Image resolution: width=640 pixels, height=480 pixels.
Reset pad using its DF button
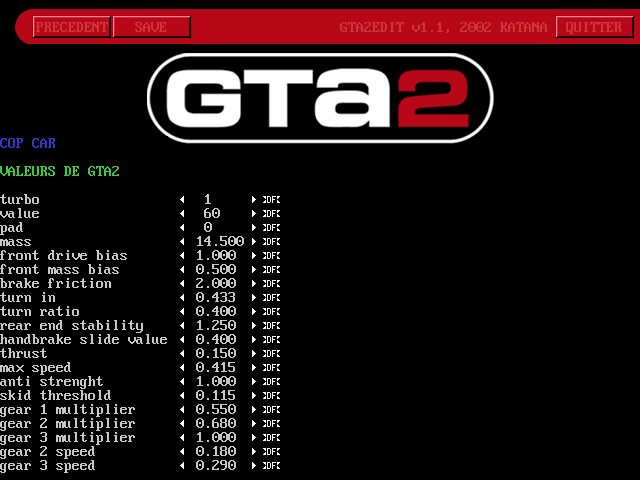coord(271,227)
